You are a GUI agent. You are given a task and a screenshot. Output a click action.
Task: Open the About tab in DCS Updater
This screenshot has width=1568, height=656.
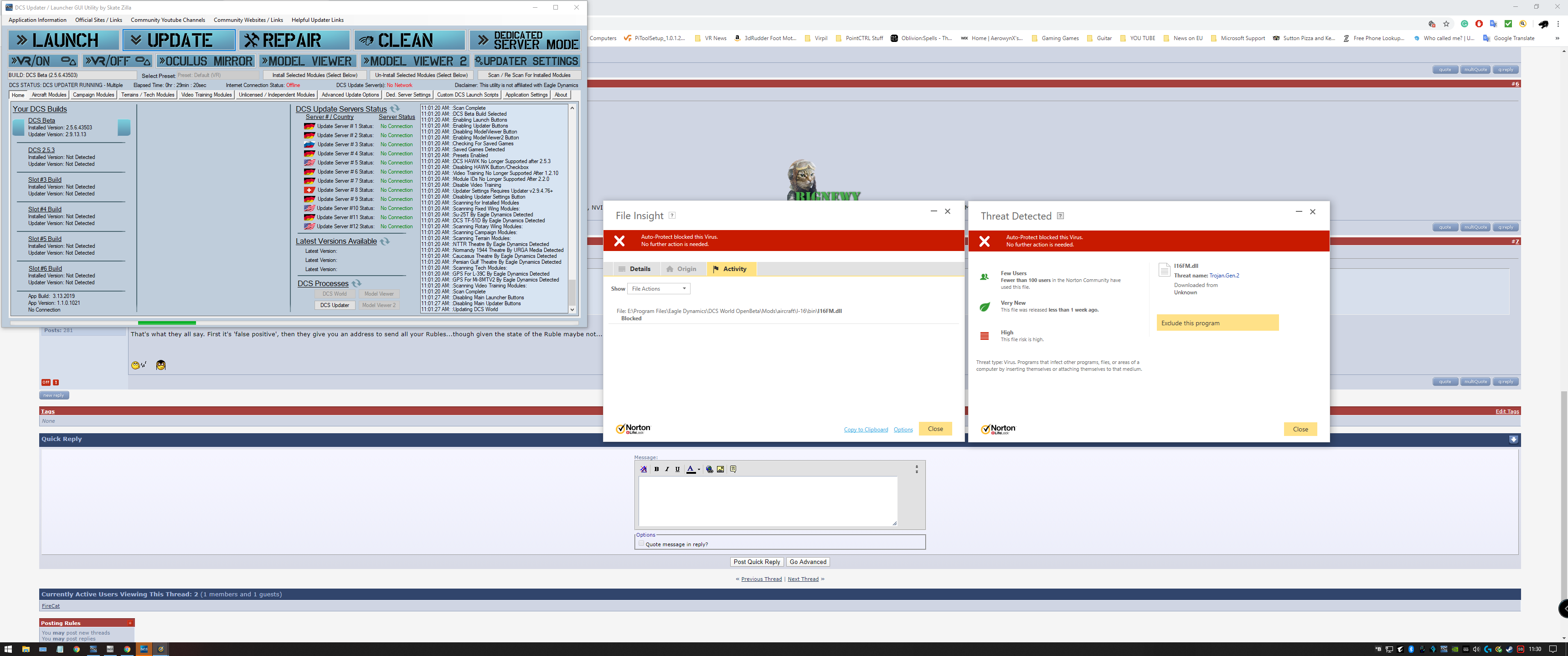point(561,95)
